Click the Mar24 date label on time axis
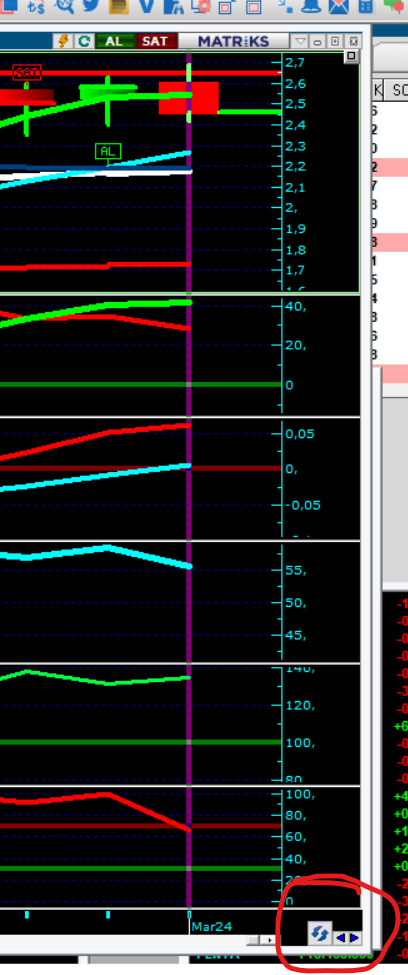Viewport: 408px width, 975px height. click(211, 926)
